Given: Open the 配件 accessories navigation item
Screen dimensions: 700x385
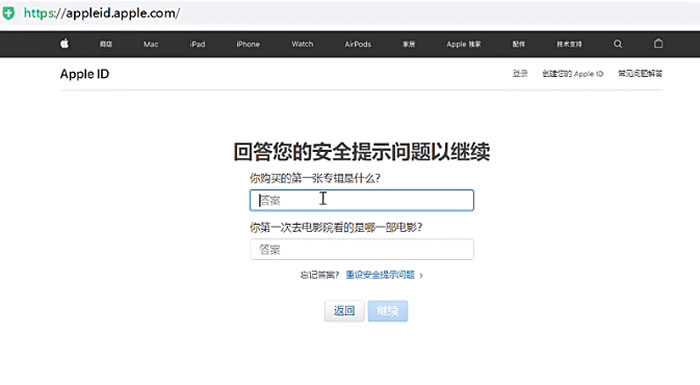Looking at the screenshot, I should tap(518, 44).
